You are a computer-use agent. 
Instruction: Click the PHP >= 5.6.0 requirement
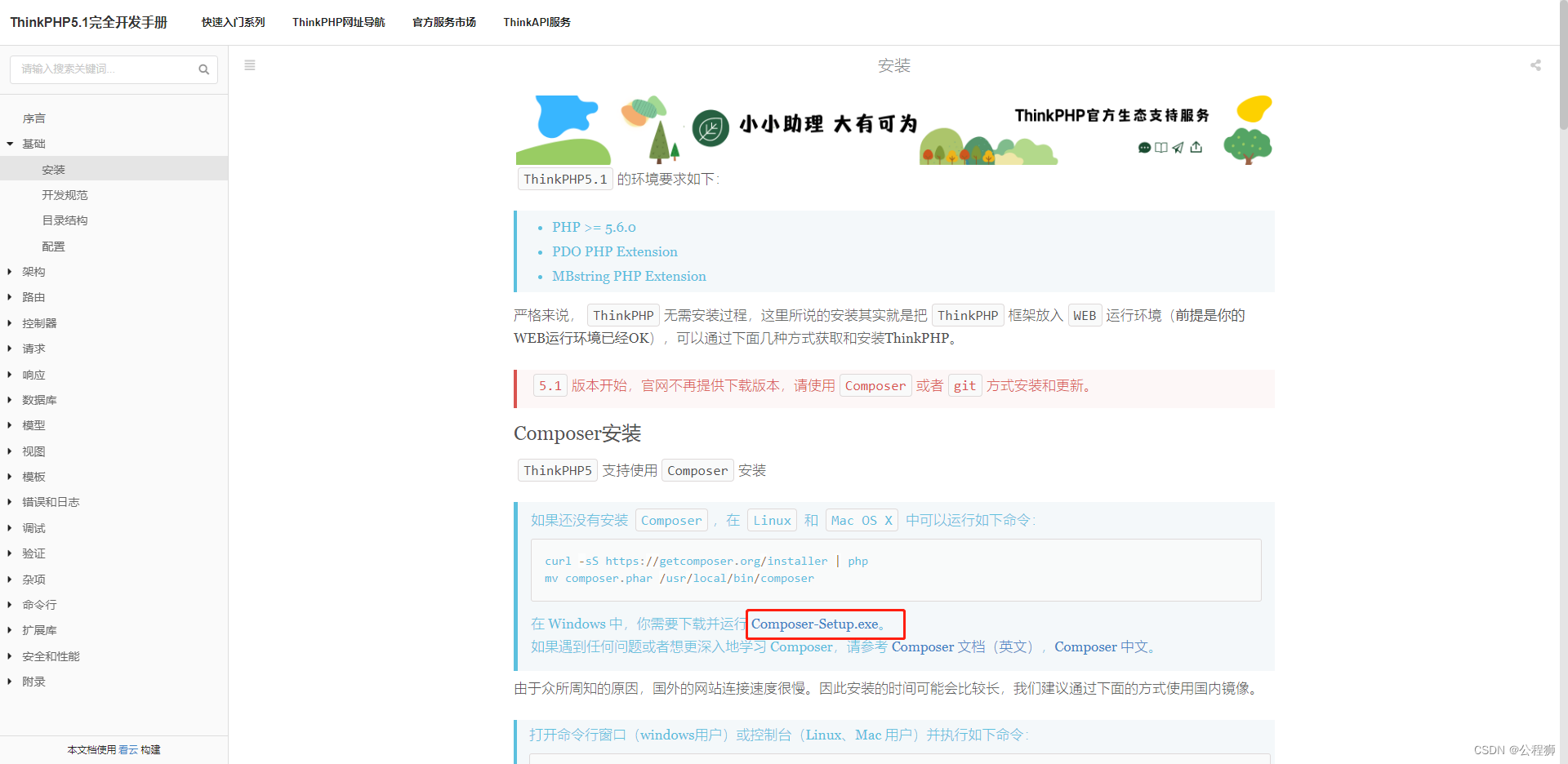pyautogui.click(x=594, y=228)
